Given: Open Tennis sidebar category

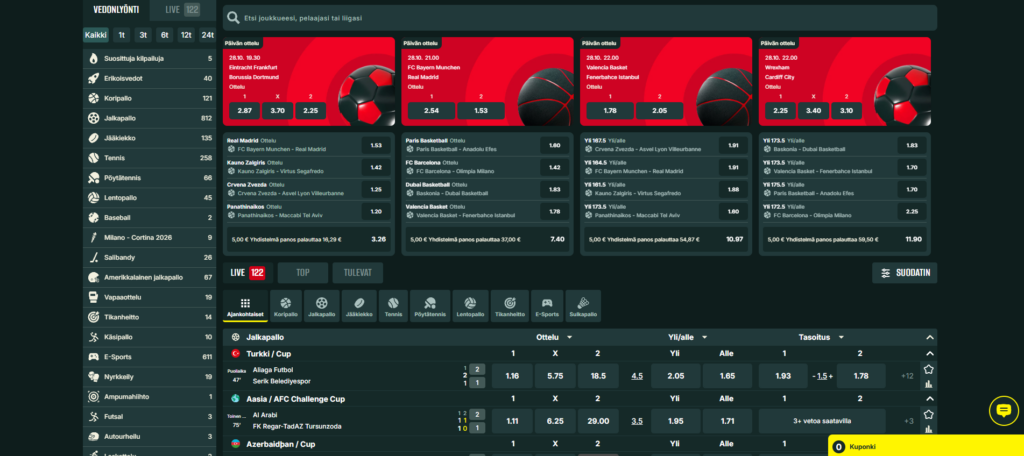Looking at the screenshot, I should pos(150,158).
